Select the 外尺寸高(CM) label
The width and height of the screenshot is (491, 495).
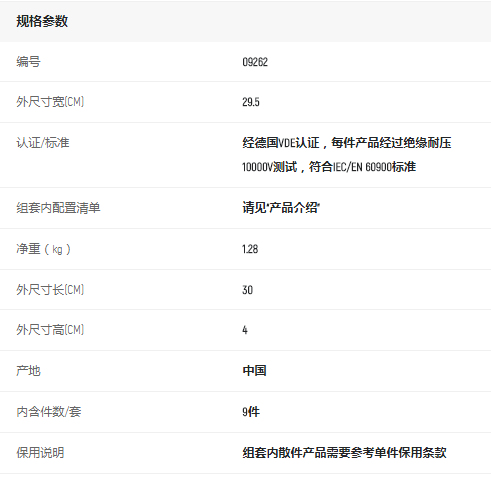coord(50,330)
